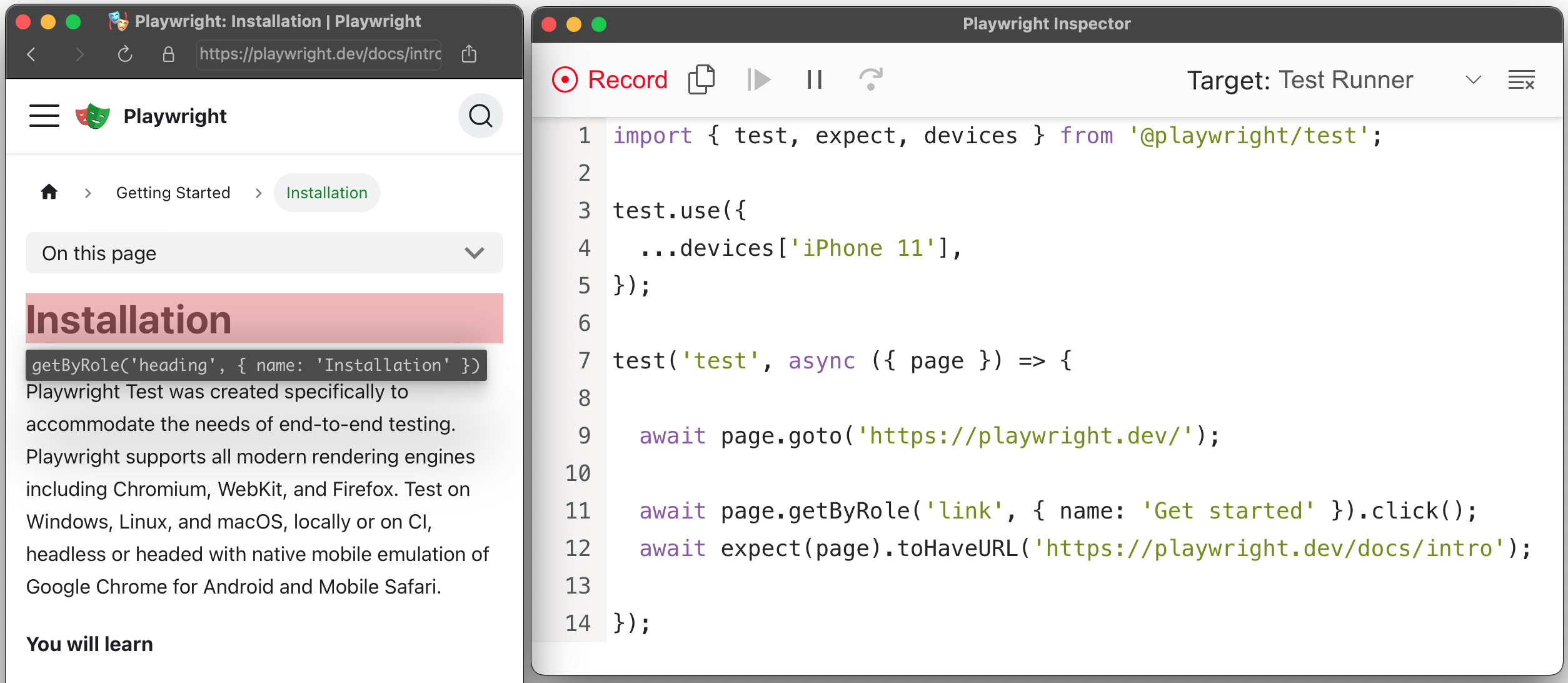The height and width of the screenshot is (683, 1568).
Task: Click the Record button in Playwright Inspector
Action: pyautogui.click(x=610, y=80)
